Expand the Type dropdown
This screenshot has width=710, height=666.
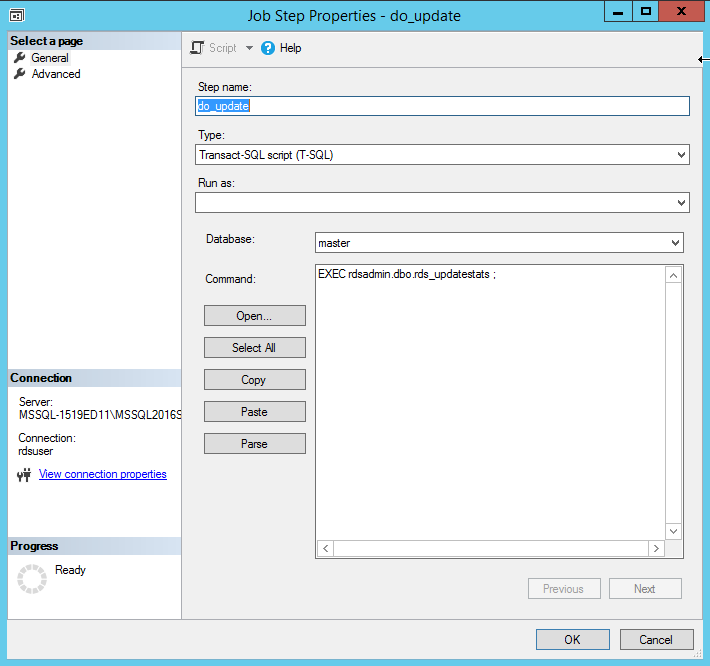681,155
